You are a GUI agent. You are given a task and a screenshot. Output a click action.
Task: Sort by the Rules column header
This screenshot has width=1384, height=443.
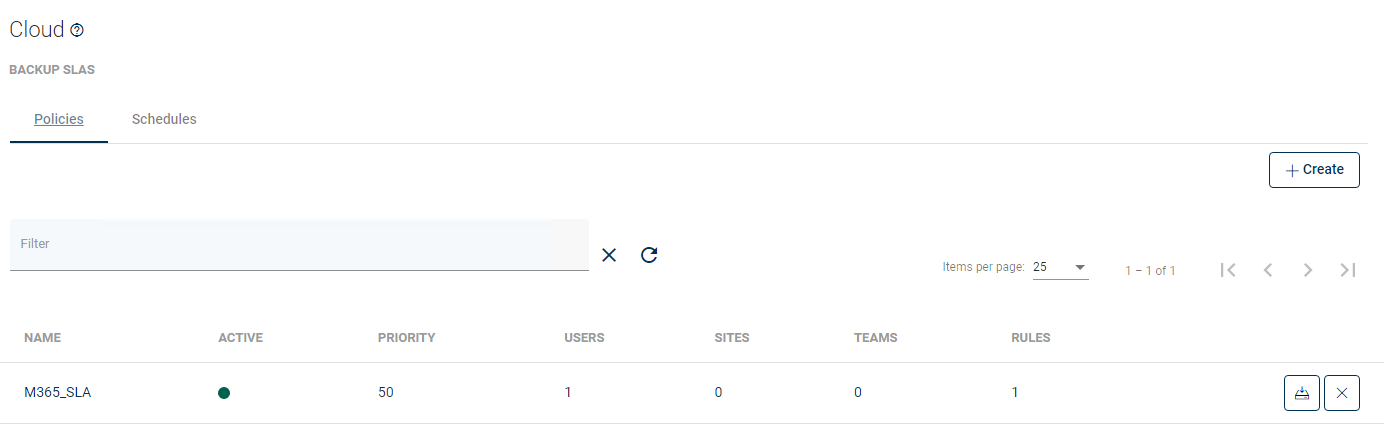(x=1031, y=338)
